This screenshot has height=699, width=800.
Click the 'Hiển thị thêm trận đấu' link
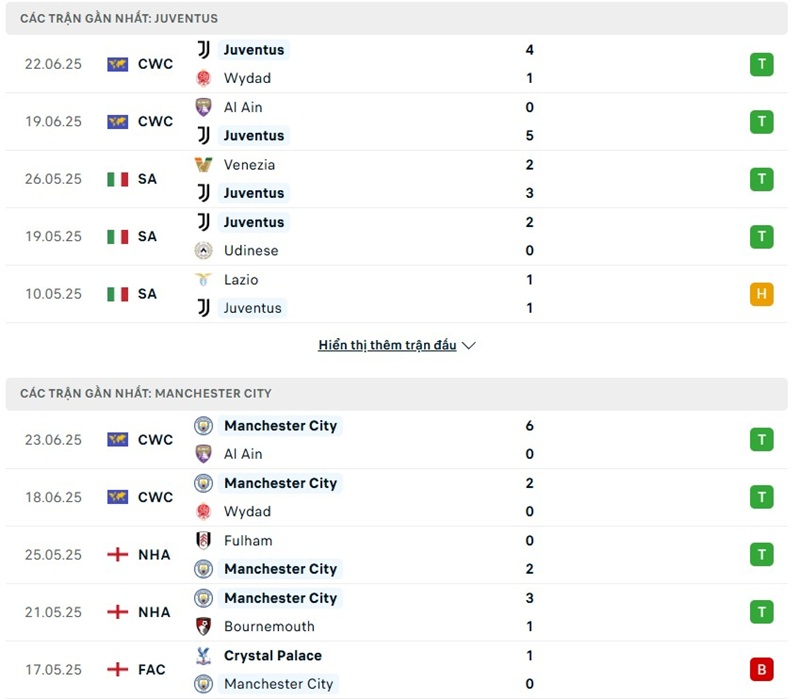[x=387, y=345]
